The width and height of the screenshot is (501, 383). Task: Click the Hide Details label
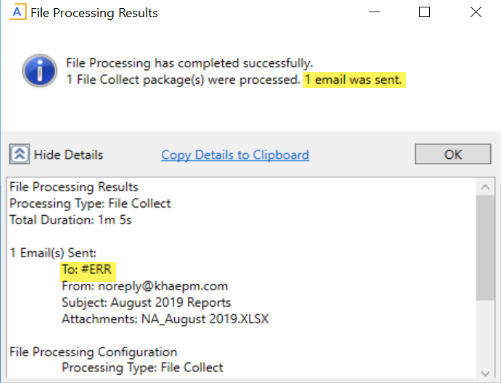coord(69,155)
